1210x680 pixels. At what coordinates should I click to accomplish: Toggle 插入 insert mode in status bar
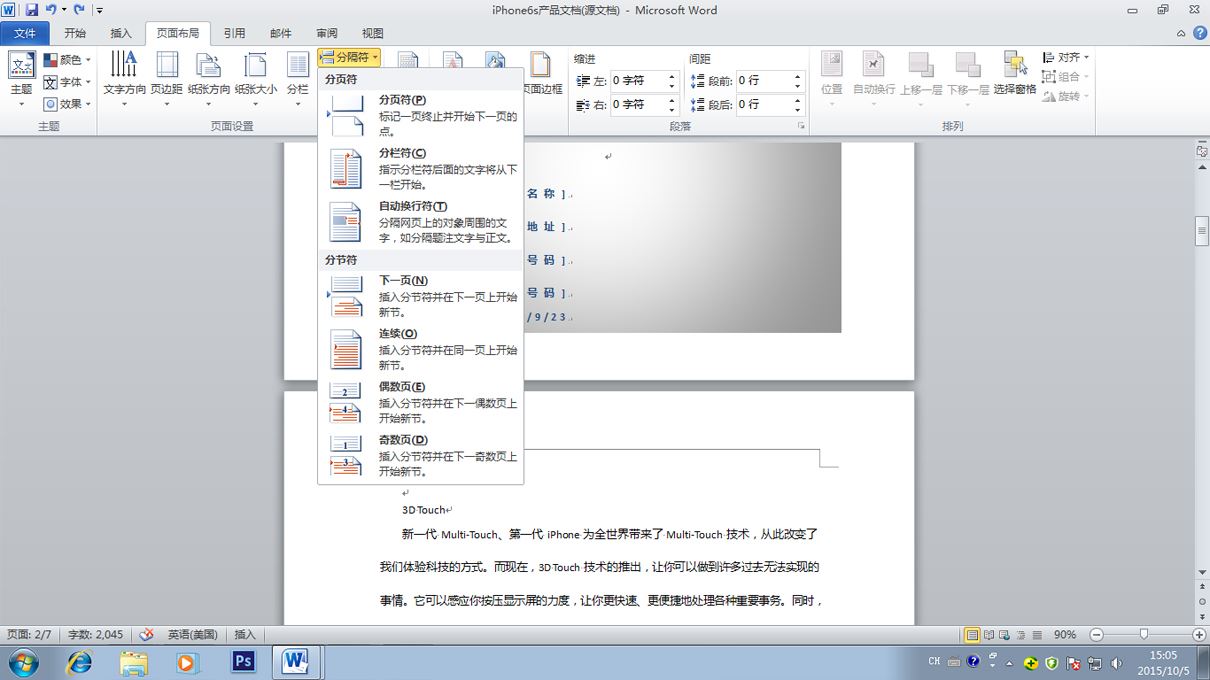click(x=245, y=634)
